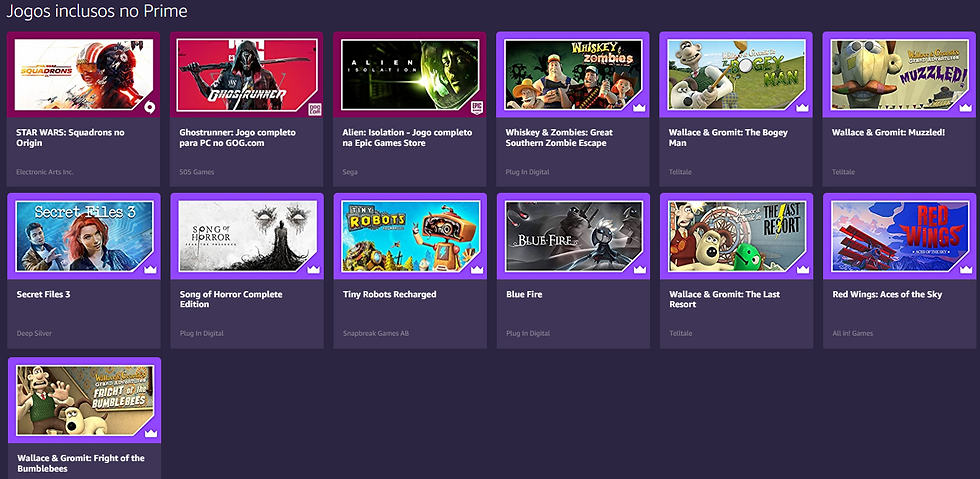Click publisher 'Sega' under Alien: Isolation
Screen dimensions: 980x479
pyautogui.click(x=350, y=171)
